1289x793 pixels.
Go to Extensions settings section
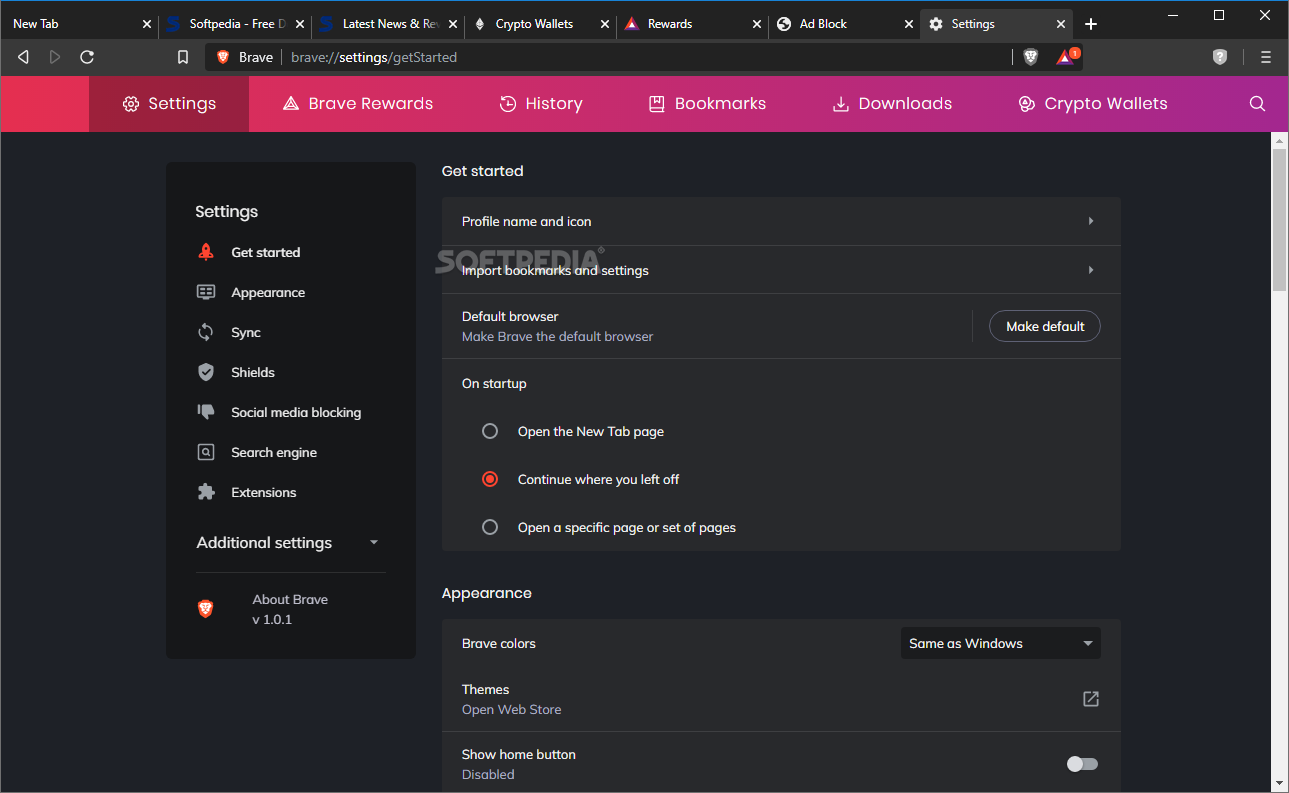[264, 492]
